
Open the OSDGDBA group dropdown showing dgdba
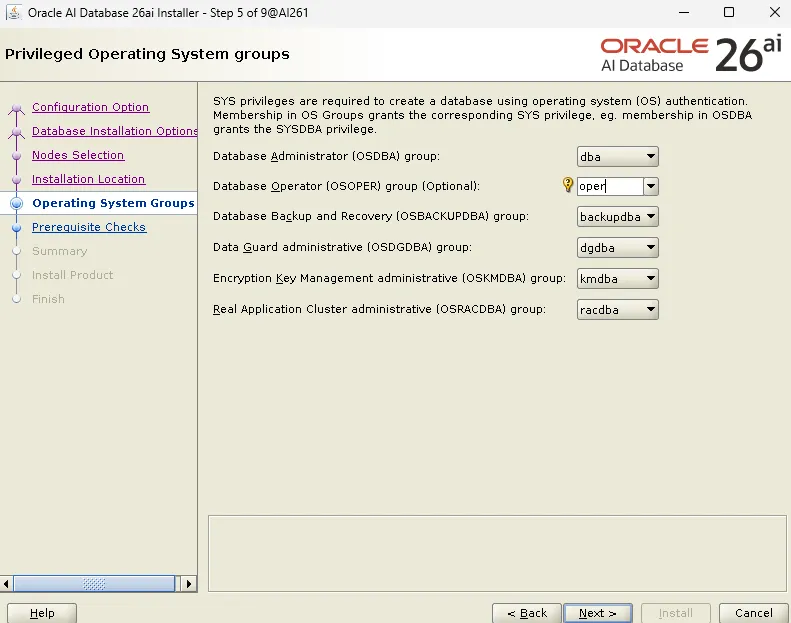(617, 248)
